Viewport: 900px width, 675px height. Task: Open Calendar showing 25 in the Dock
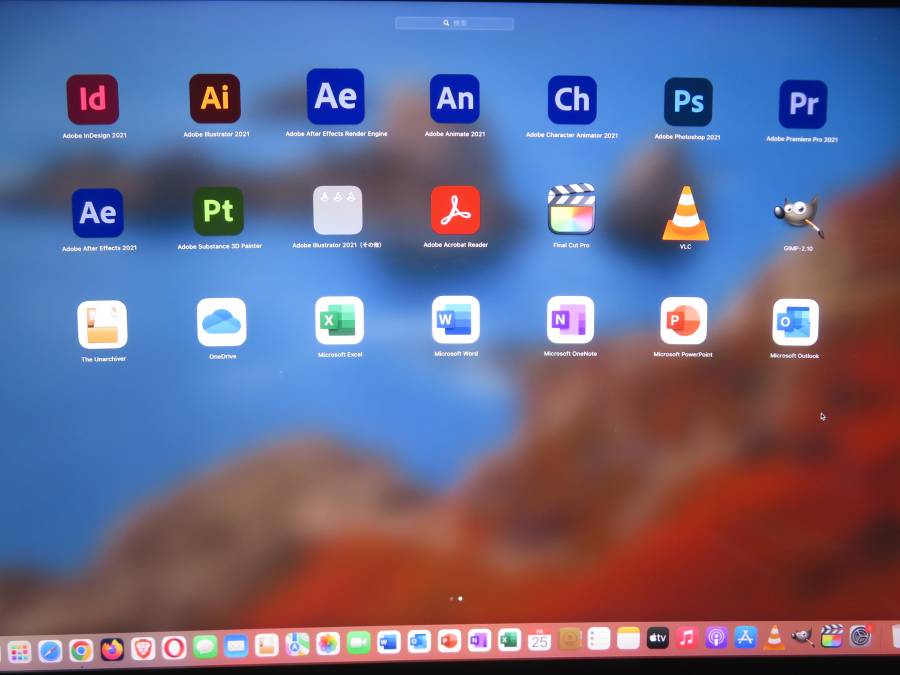pos(539,639)
